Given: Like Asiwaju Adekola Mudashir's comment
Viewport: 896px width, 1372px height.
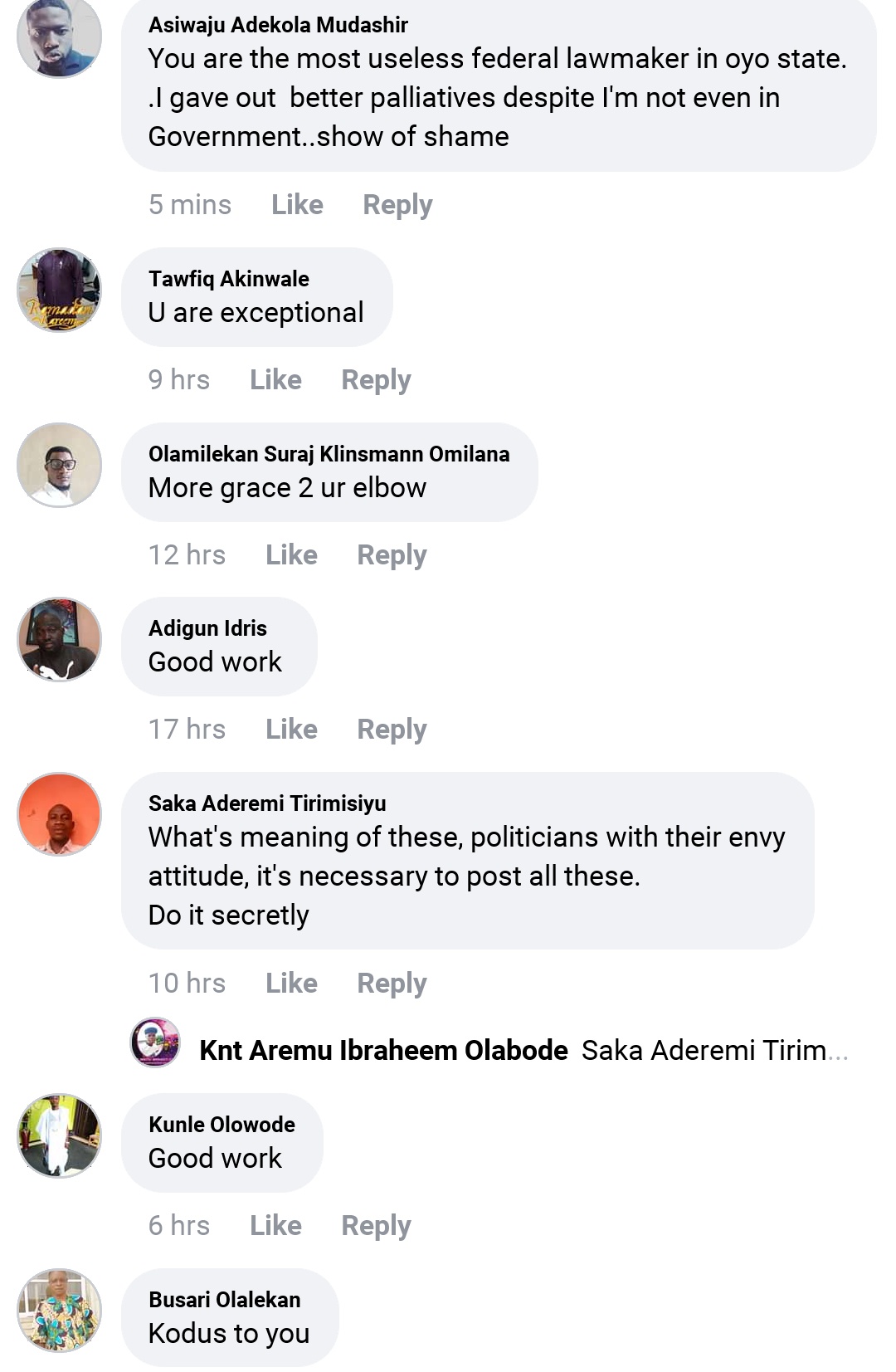Looking at the screenshot, I should [297, 204].
